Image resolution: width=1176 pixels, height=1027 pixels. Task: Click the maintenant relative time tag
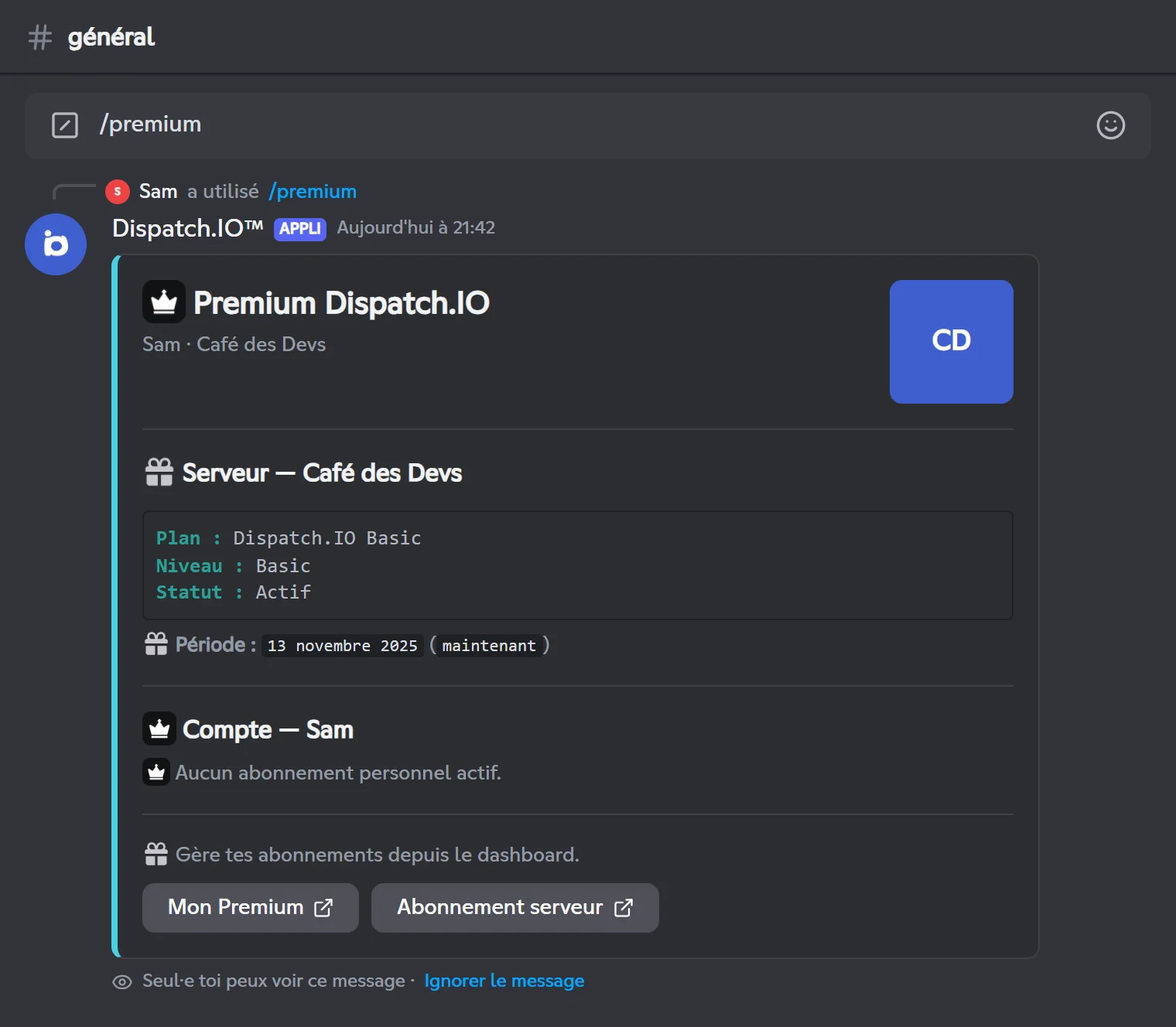489,646
